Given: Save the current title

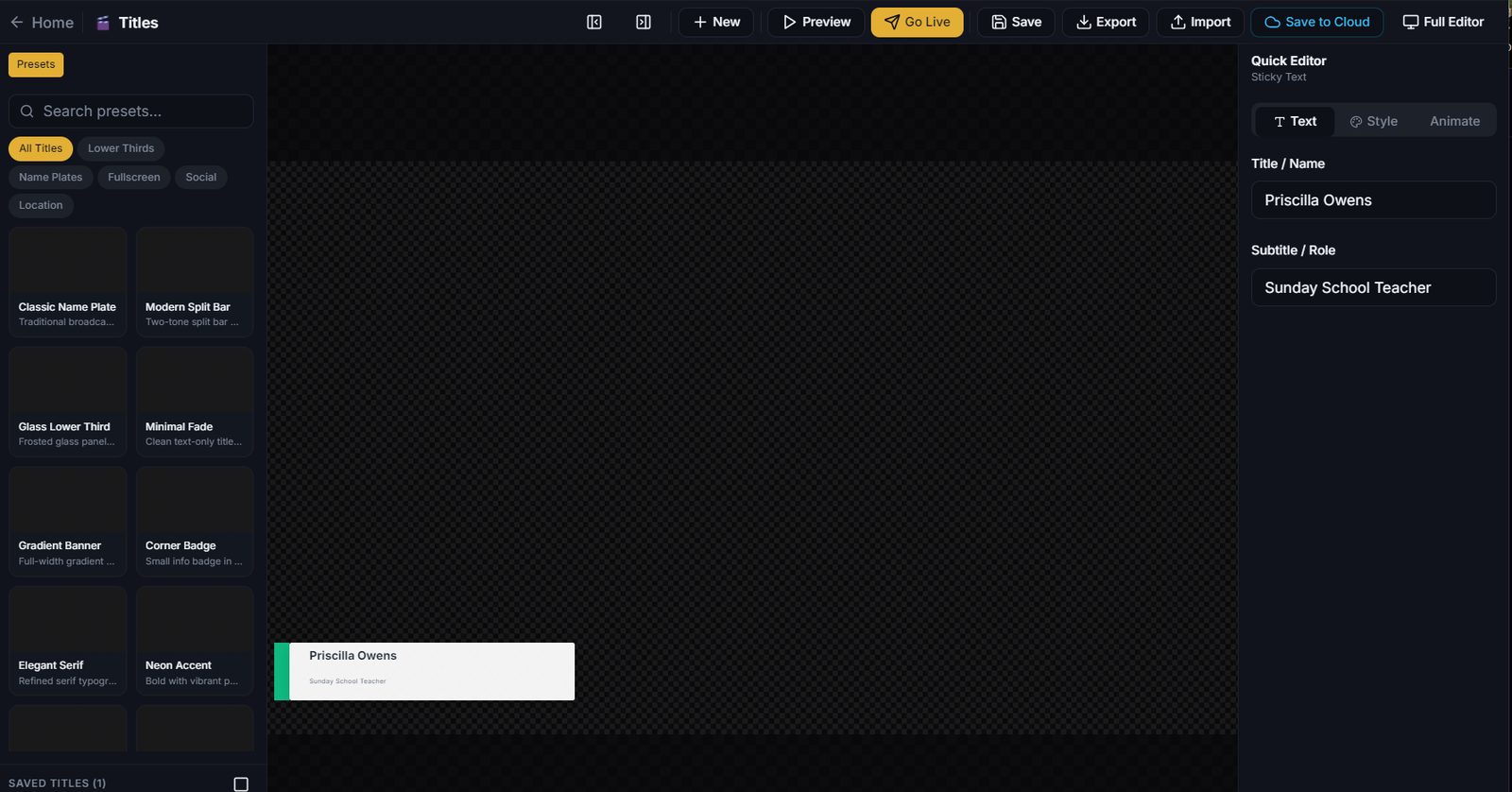Looking at the screenshot, I should point(1016,22).
